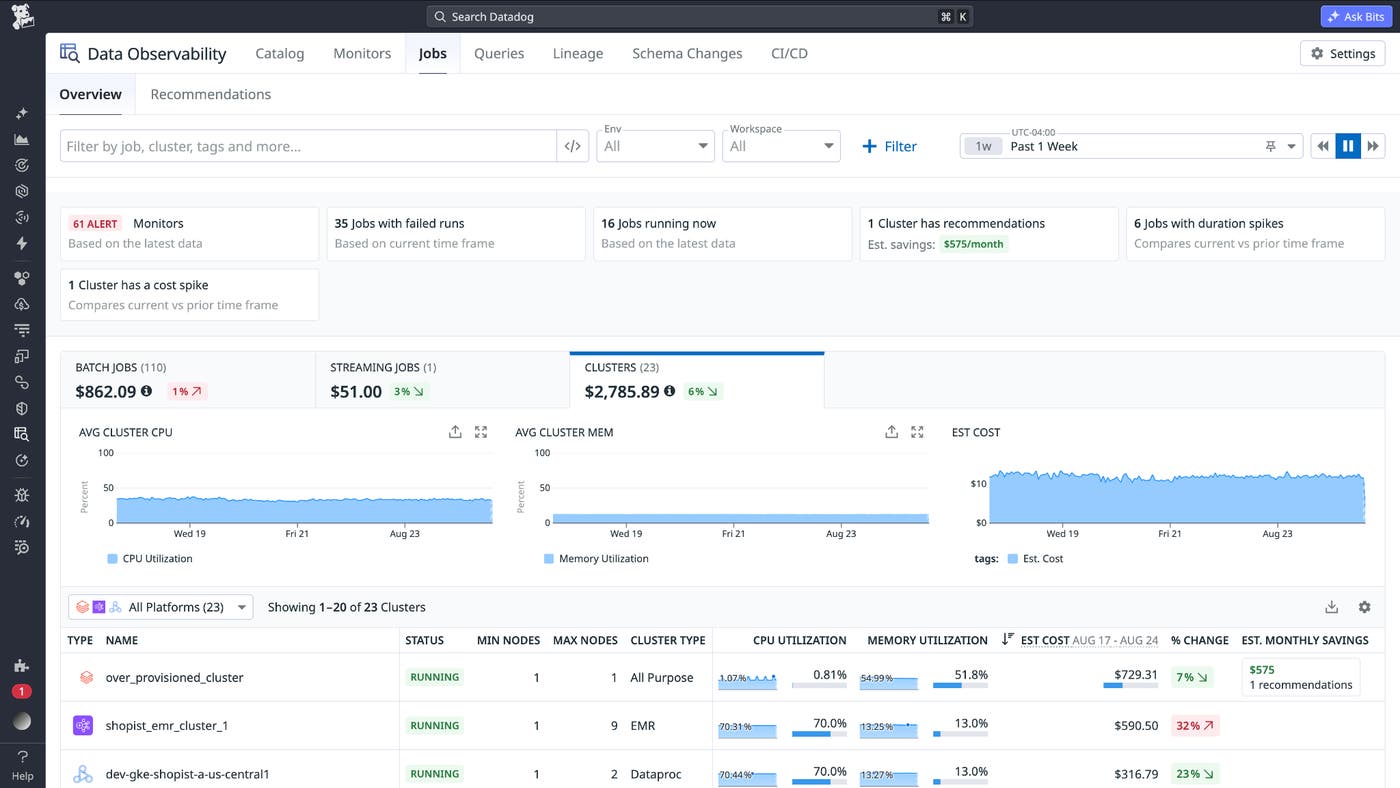Click the Datadog dog logo

point(22,16)
